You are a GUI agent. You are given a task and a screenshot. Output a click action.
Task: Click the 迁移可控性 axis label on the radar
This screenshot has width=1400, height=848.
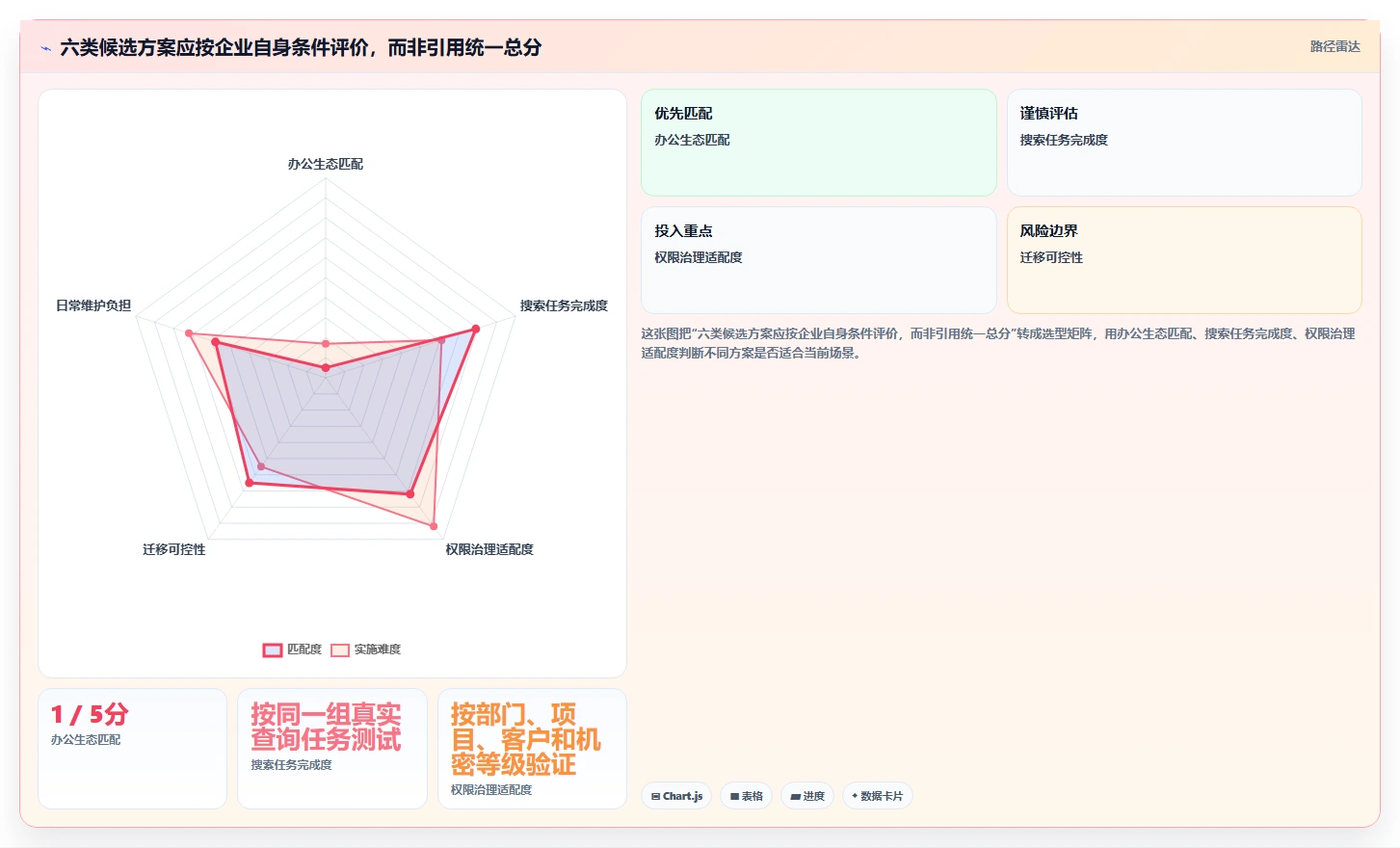coord(174,549)
